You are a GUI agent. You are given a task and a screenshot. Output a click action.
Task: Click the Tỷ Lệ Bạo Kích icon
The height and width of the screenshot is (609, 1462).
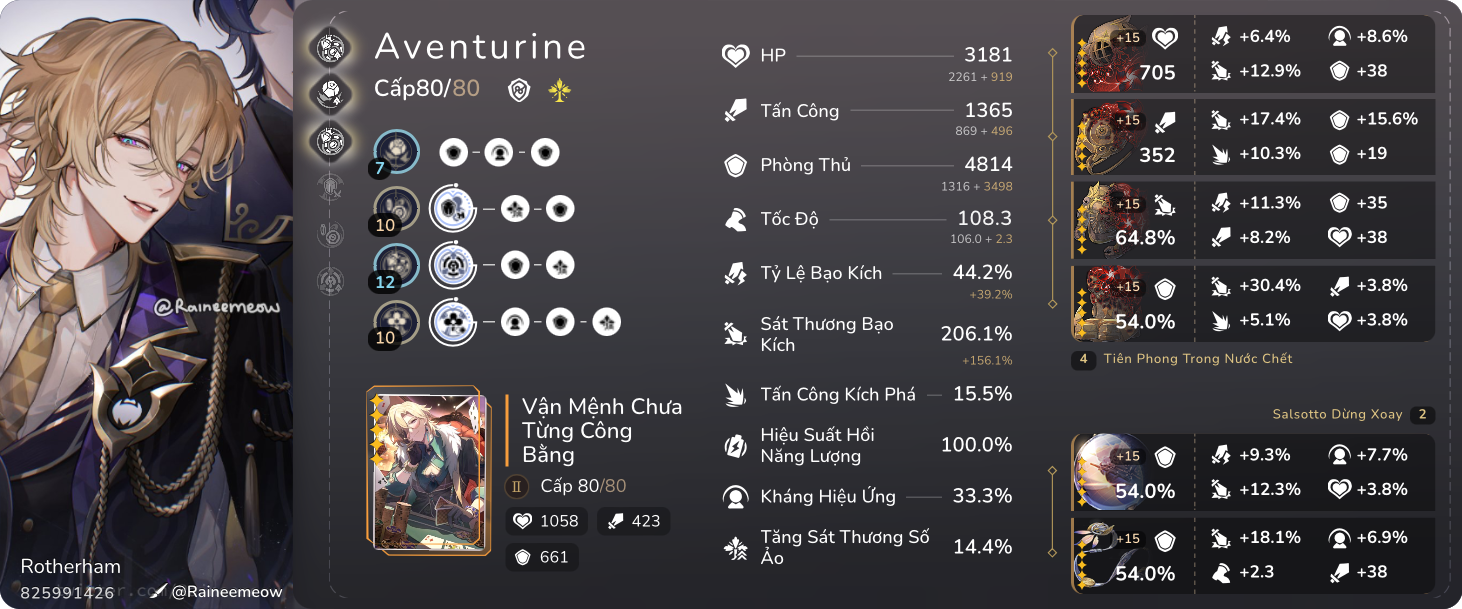click(x=736, y=273)
